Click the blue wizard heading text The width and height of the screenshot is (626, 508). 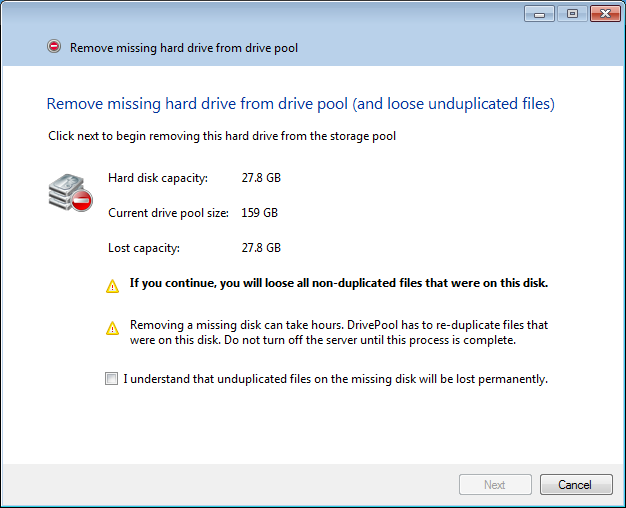coord(300,103)
